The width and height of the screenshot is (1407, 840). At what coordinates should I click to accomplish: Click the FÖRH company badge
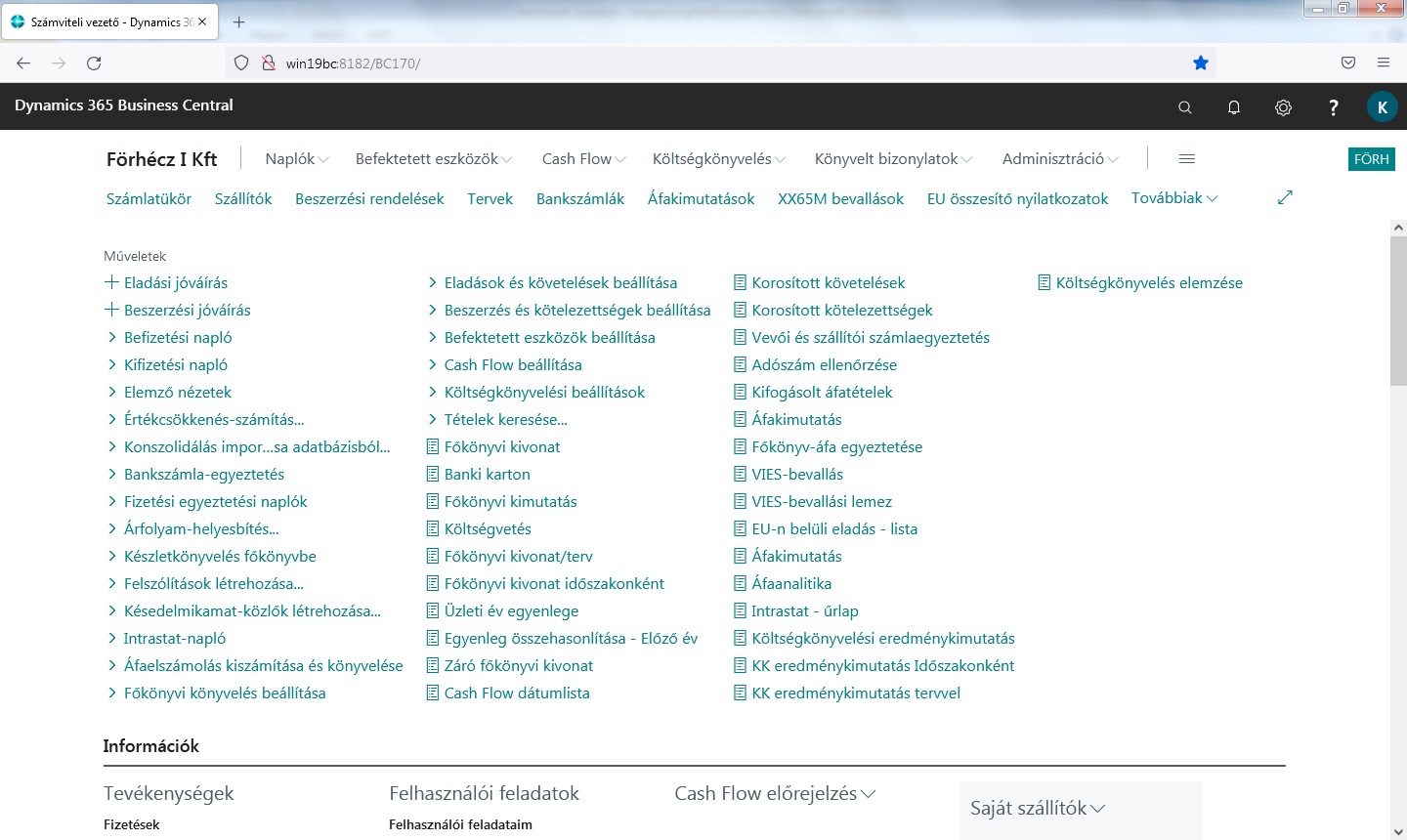[x=1372, y=159]
